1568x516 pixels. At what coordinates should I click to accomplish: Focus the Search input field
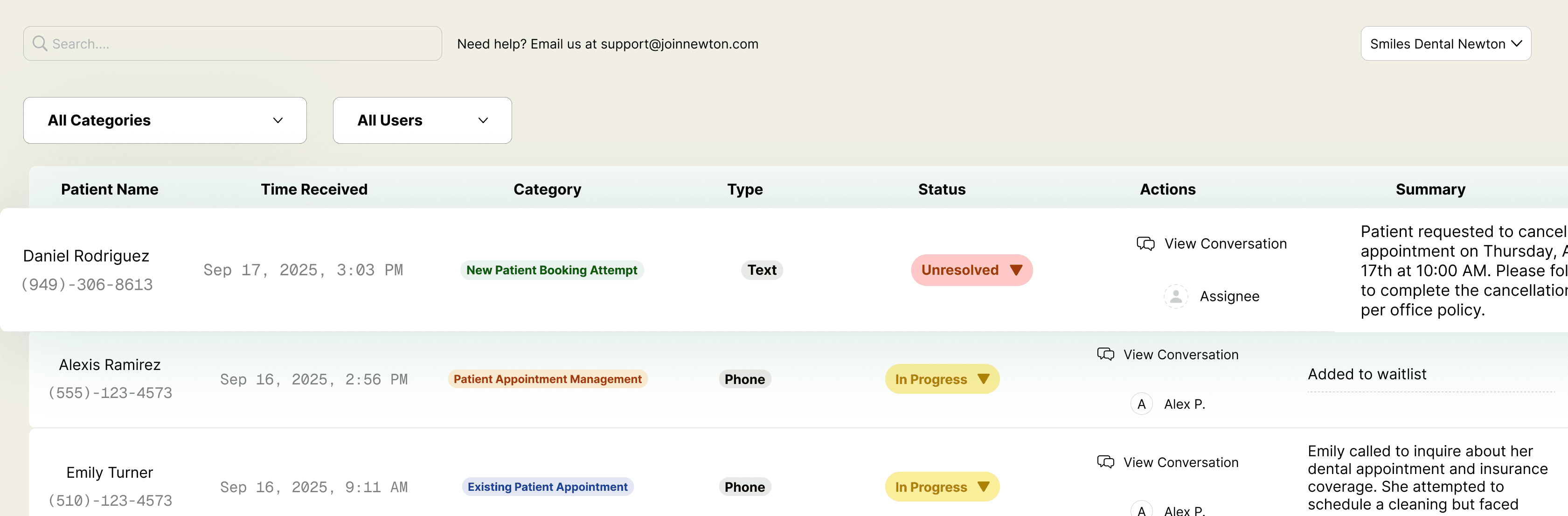(233, 43)
